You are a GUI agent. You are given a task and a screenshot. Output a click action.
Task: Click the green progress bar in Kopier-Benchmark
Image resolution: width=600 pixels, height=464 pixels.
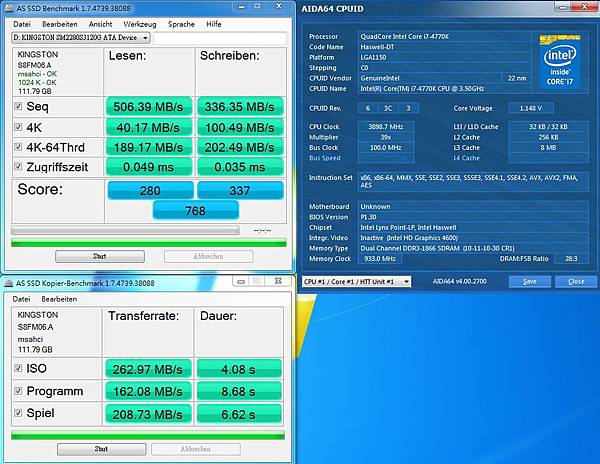pos(148,436)
